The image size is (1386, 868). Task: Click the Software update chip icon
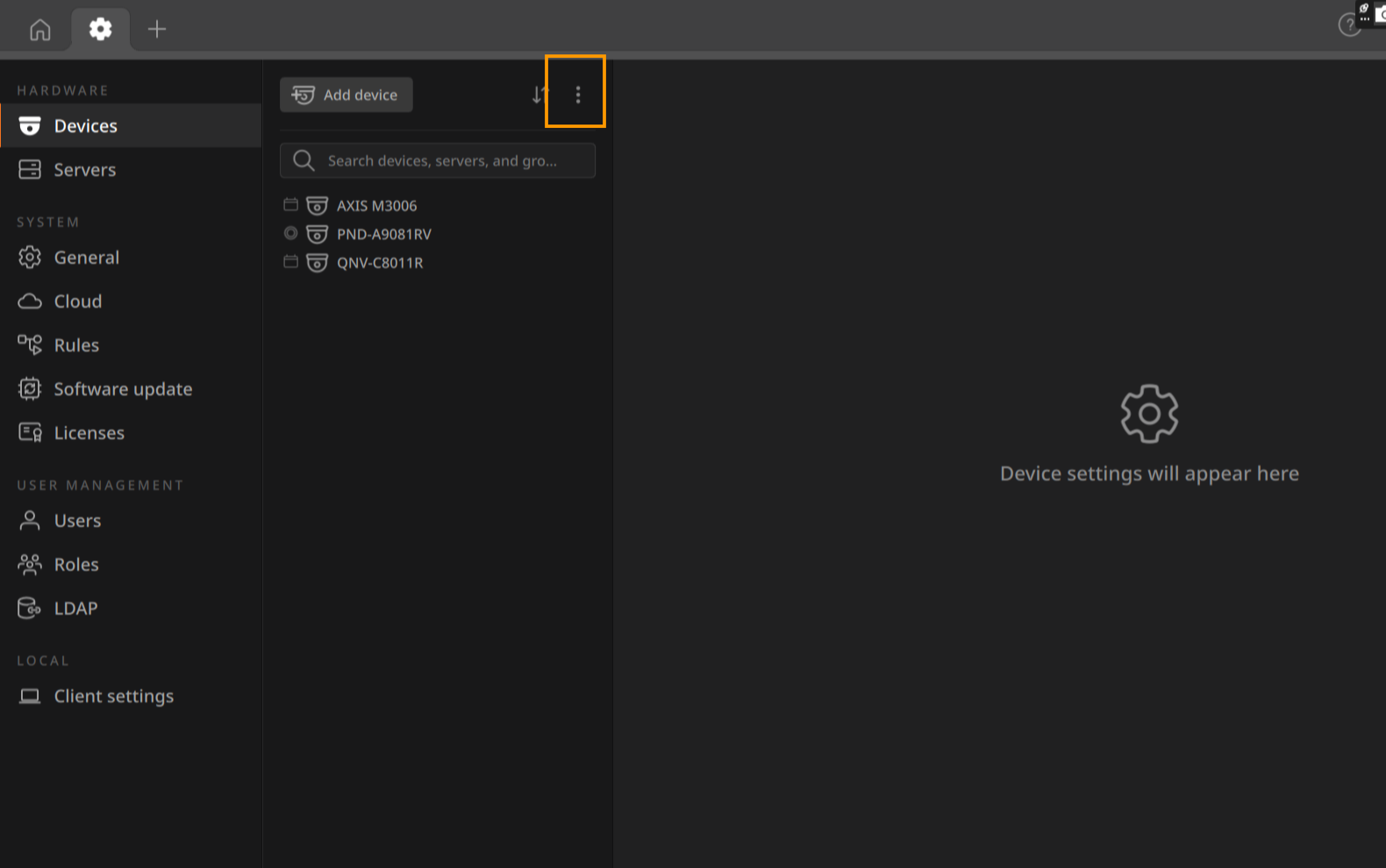click(30, 388)
